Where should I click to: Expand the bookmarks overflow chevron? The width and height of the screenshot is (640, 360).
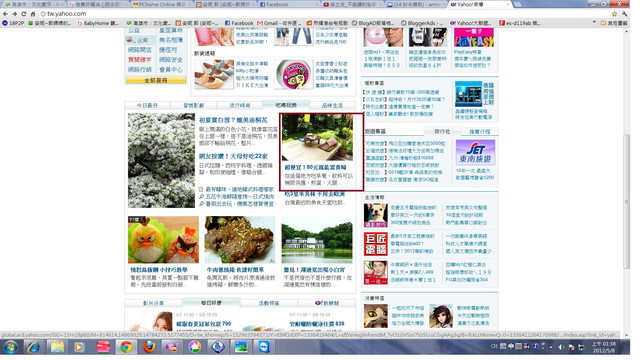[594, 23]
